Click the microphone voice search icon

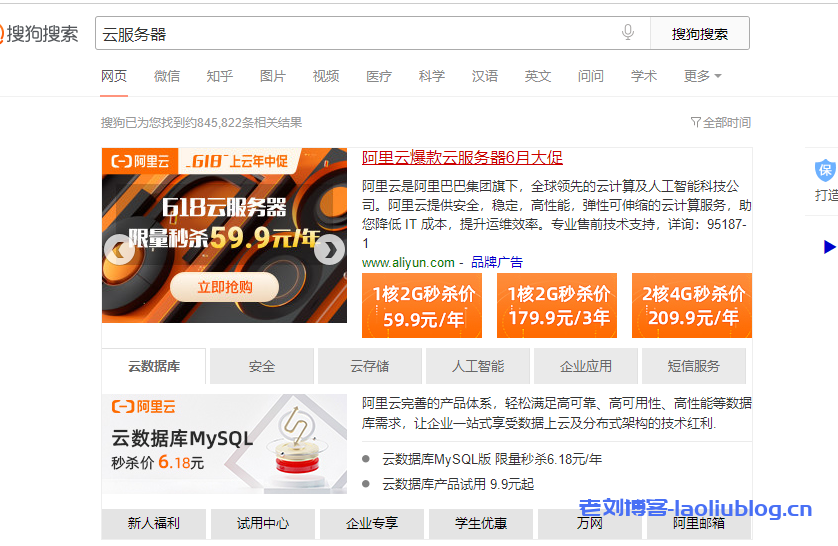coord(628,33)
